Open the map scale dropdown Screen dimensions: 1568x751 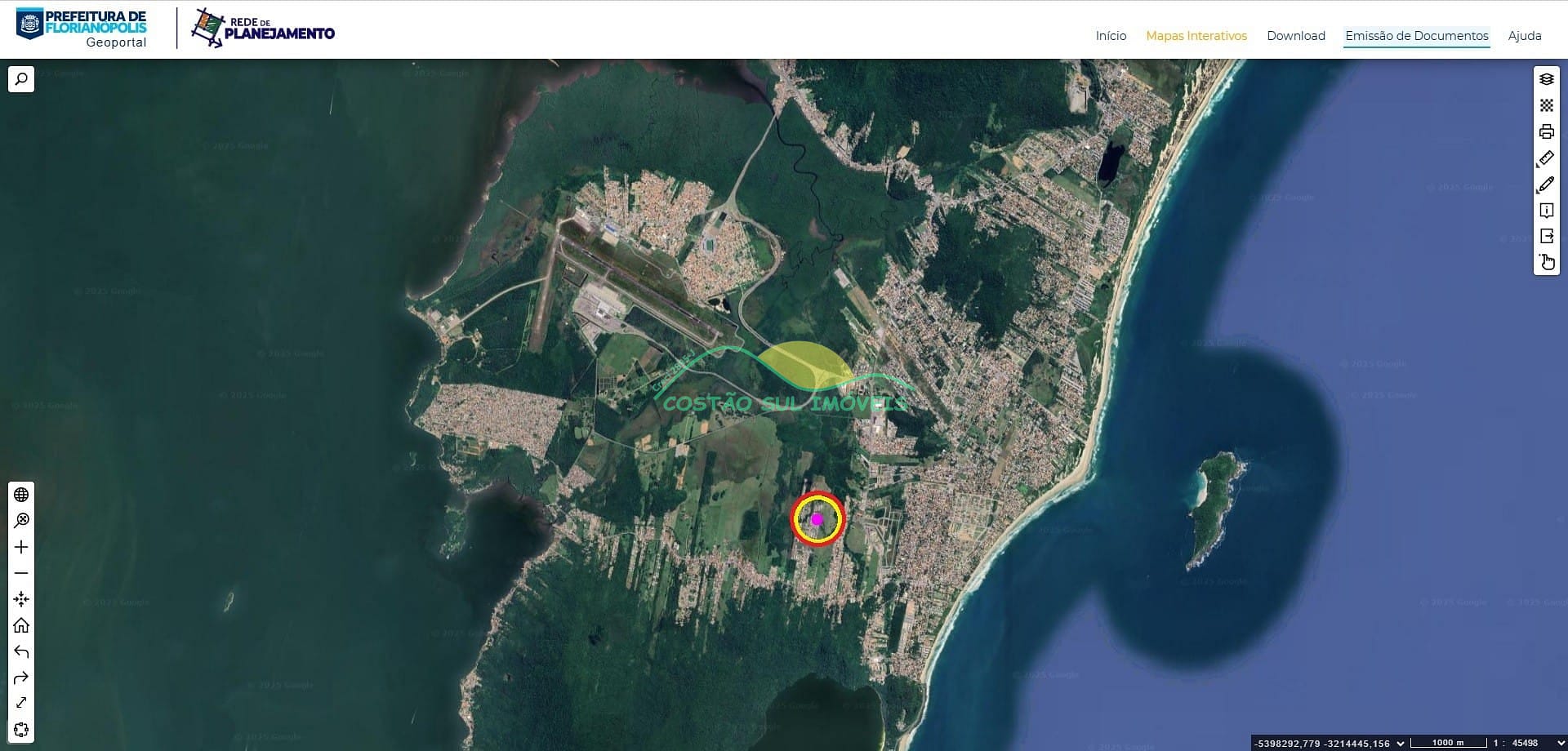pos(1560,743)
